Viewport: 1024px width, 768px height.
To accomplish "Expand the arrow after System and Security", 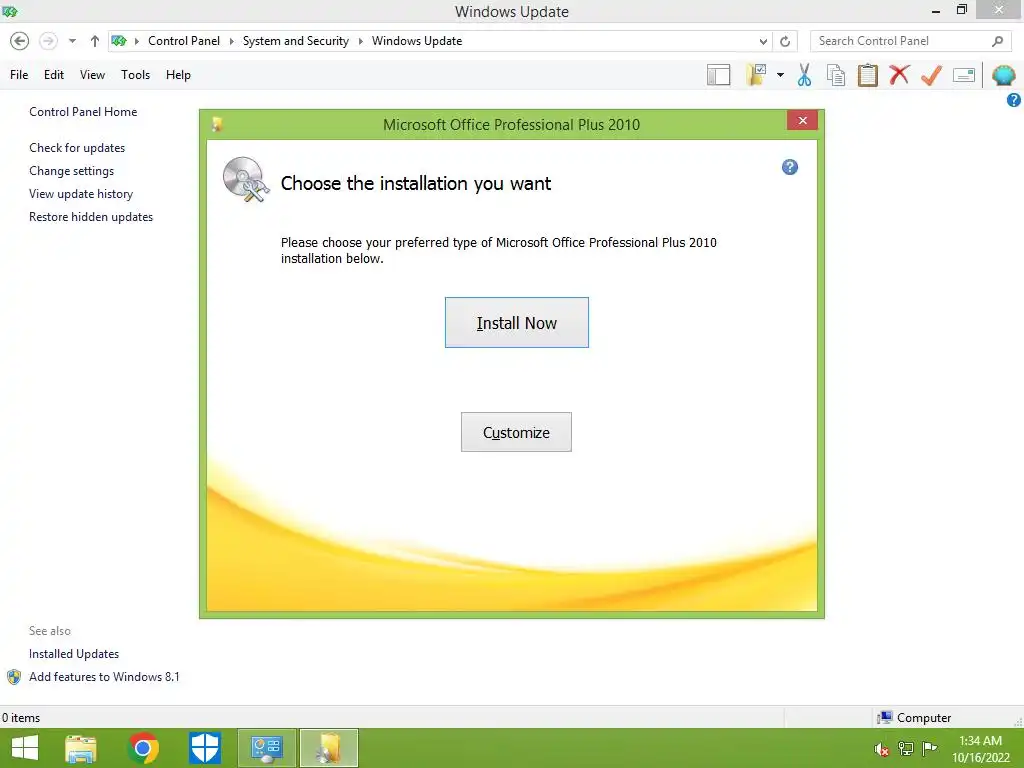I will point(360,41).
